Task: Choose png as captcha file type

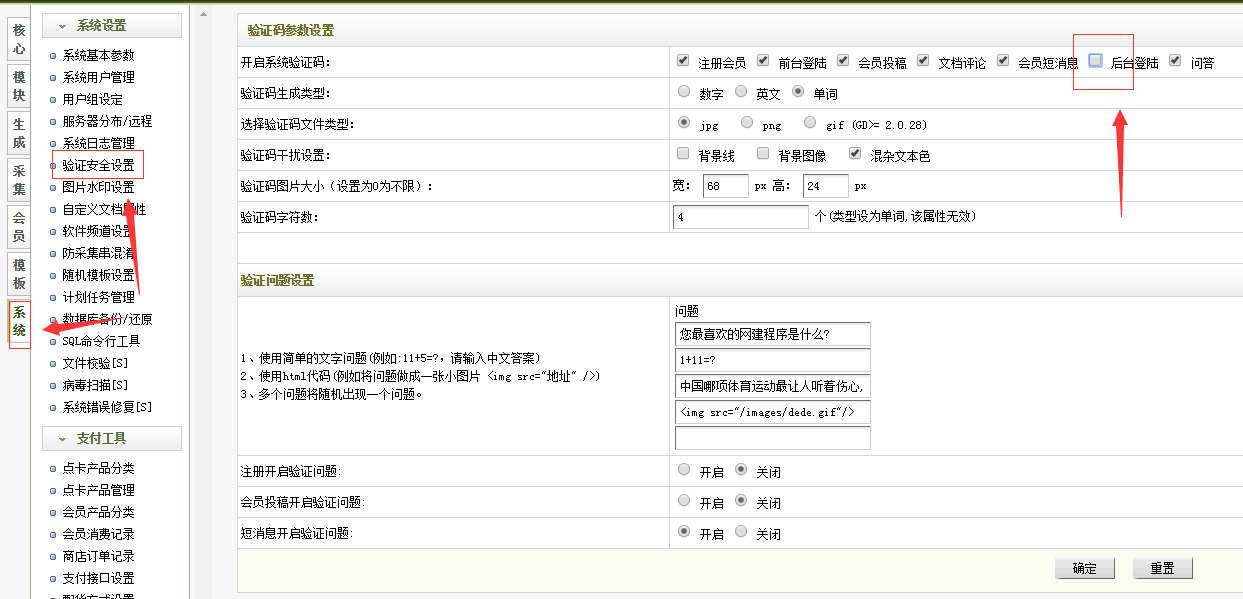Action: (747, 123)
